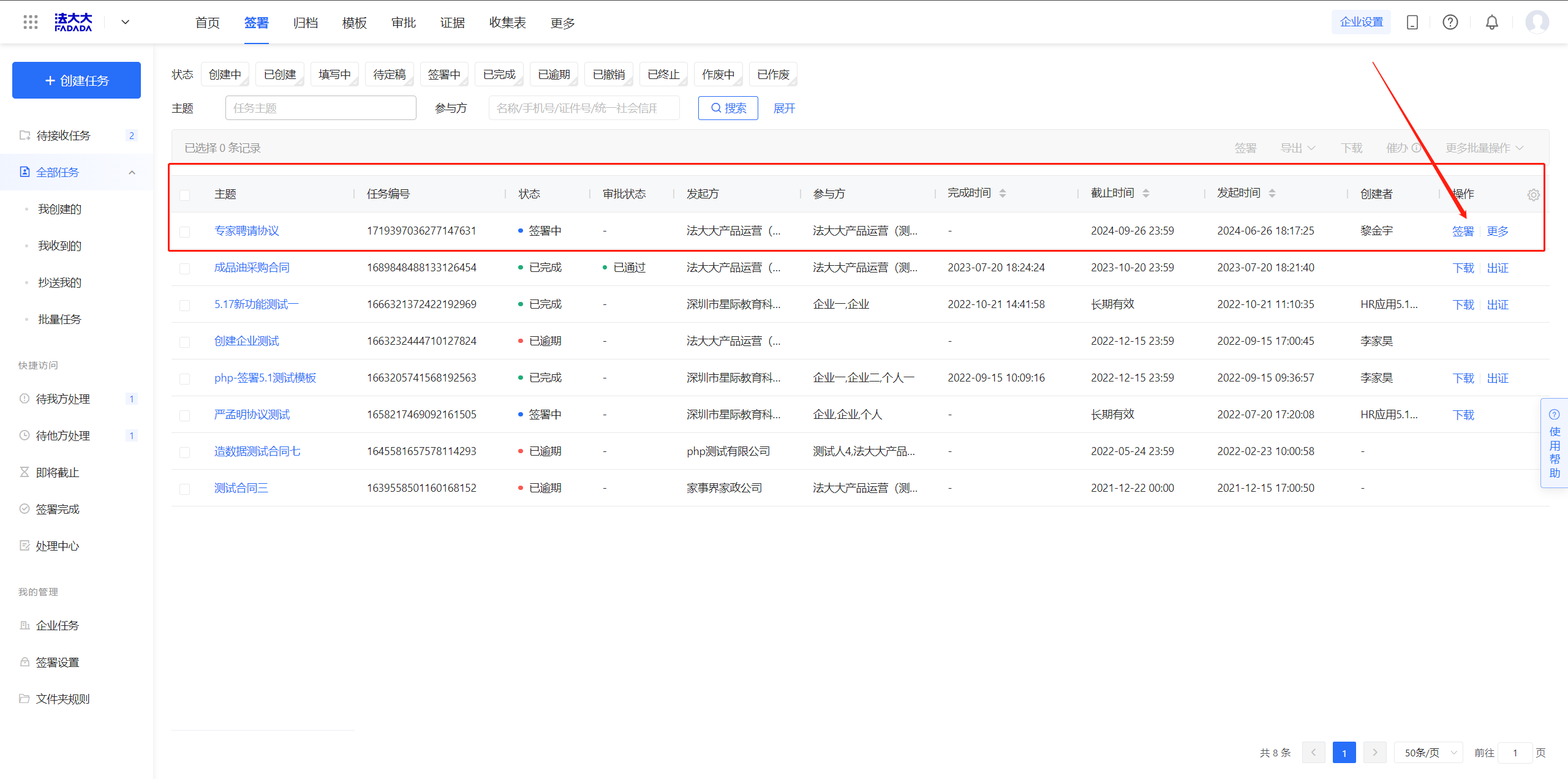Open 文件夹规则 management item

pos(77,699)
